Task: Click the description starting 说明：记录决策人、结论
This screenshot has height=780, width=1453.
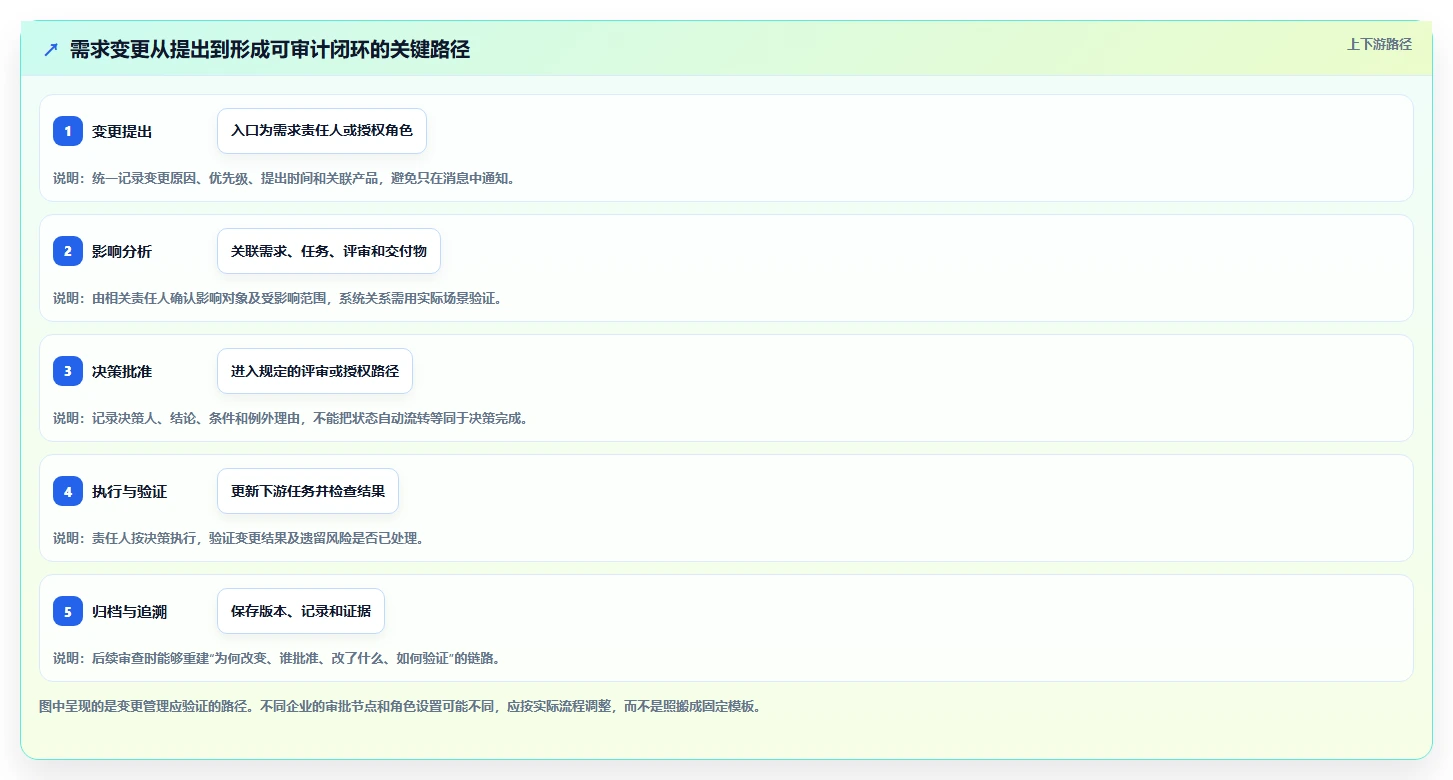Action: pos(290,418)
